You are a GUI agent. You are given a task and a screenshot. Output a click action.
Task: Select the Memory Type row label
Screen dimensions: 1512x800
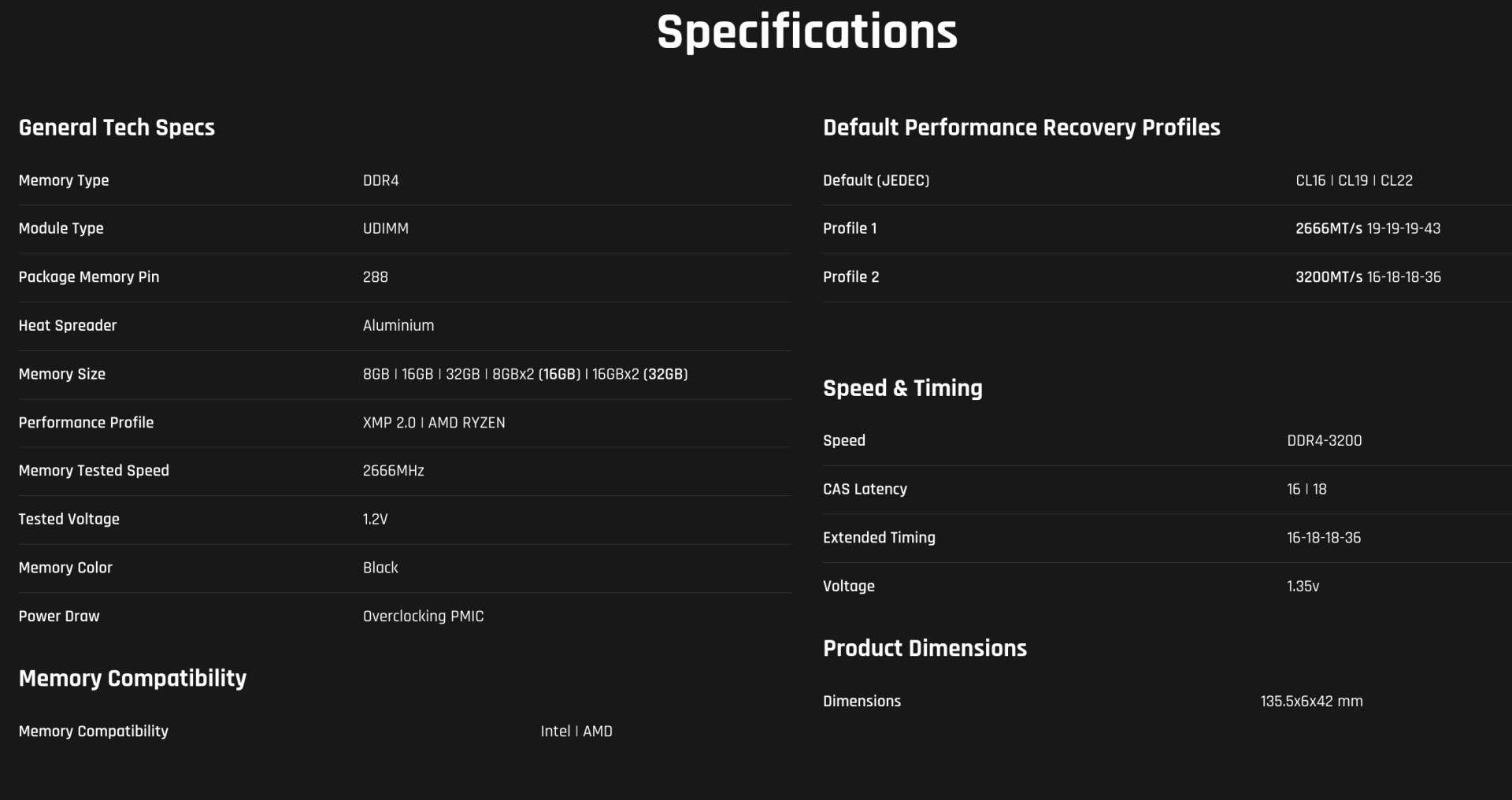64,180
